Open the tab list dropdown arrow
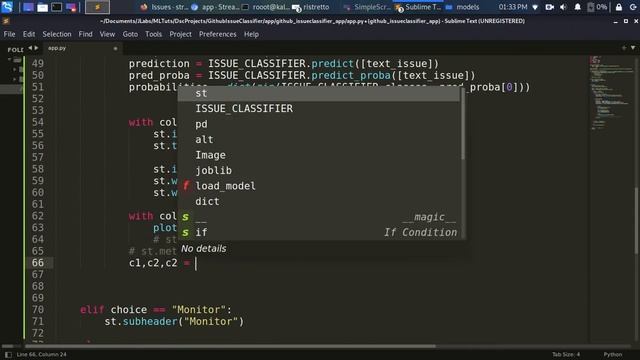 click(633, 48)
